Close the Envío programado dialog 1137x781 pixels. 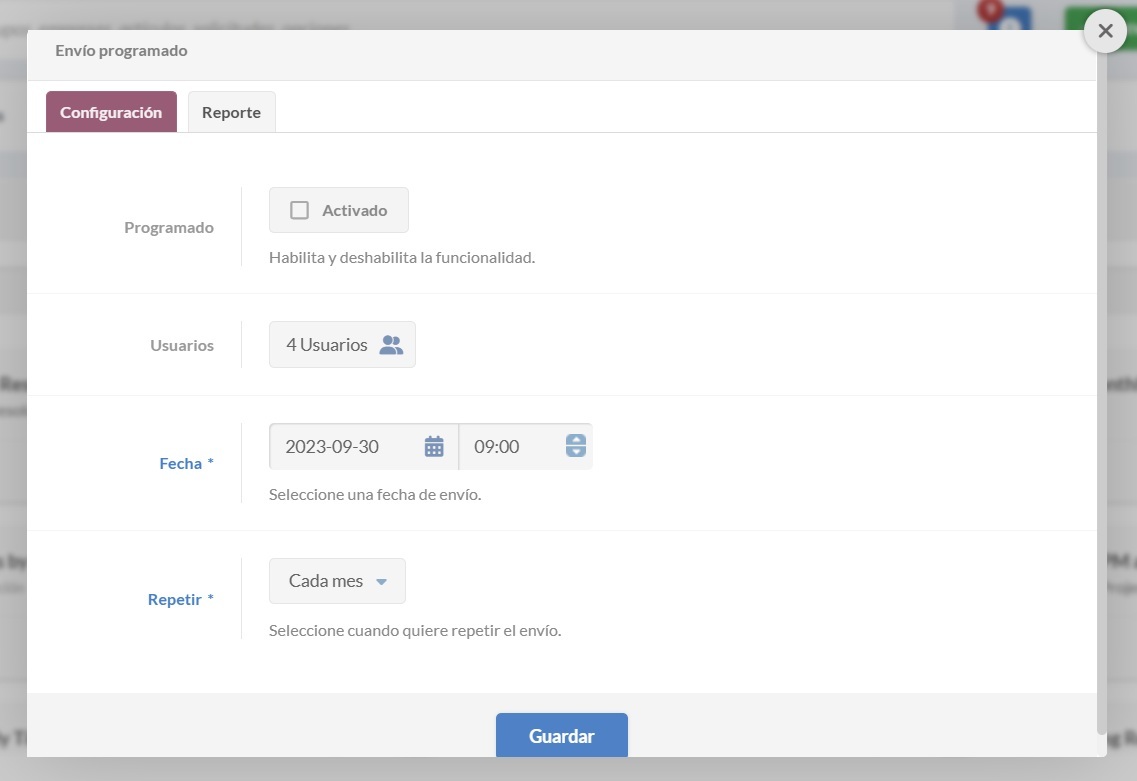(x=1105, y=31)
